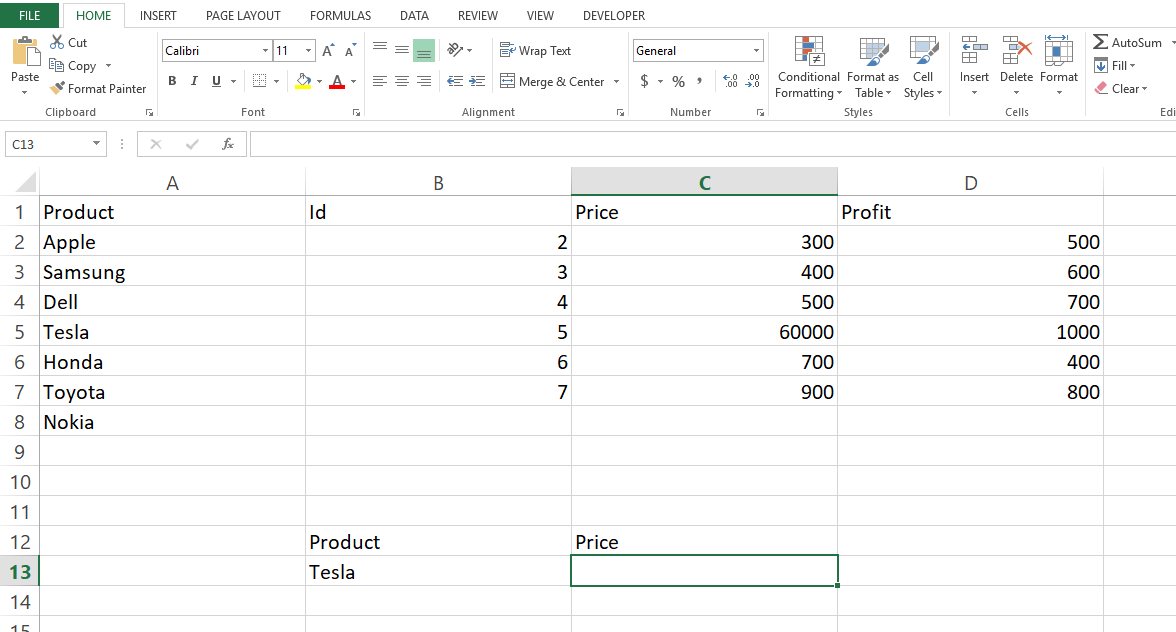Switch to the FORMULAS ribbon tab
This screenshot has height=632, width=1176.
click(340, 15)
